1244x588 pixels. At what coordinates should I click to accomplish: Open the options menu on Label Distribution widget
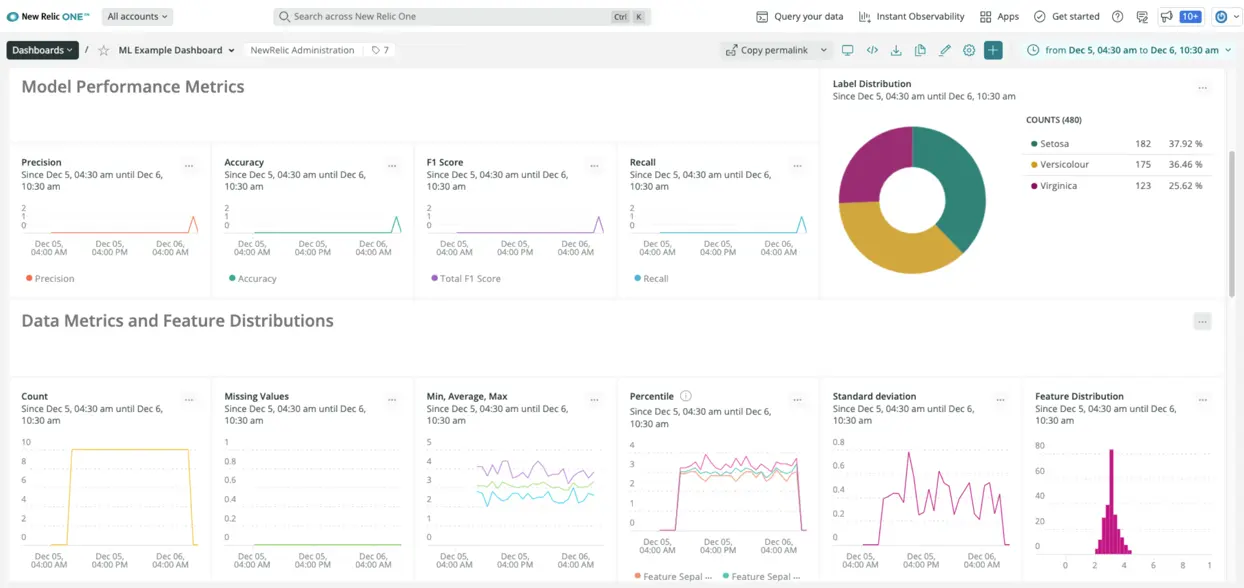point(1203,88)
